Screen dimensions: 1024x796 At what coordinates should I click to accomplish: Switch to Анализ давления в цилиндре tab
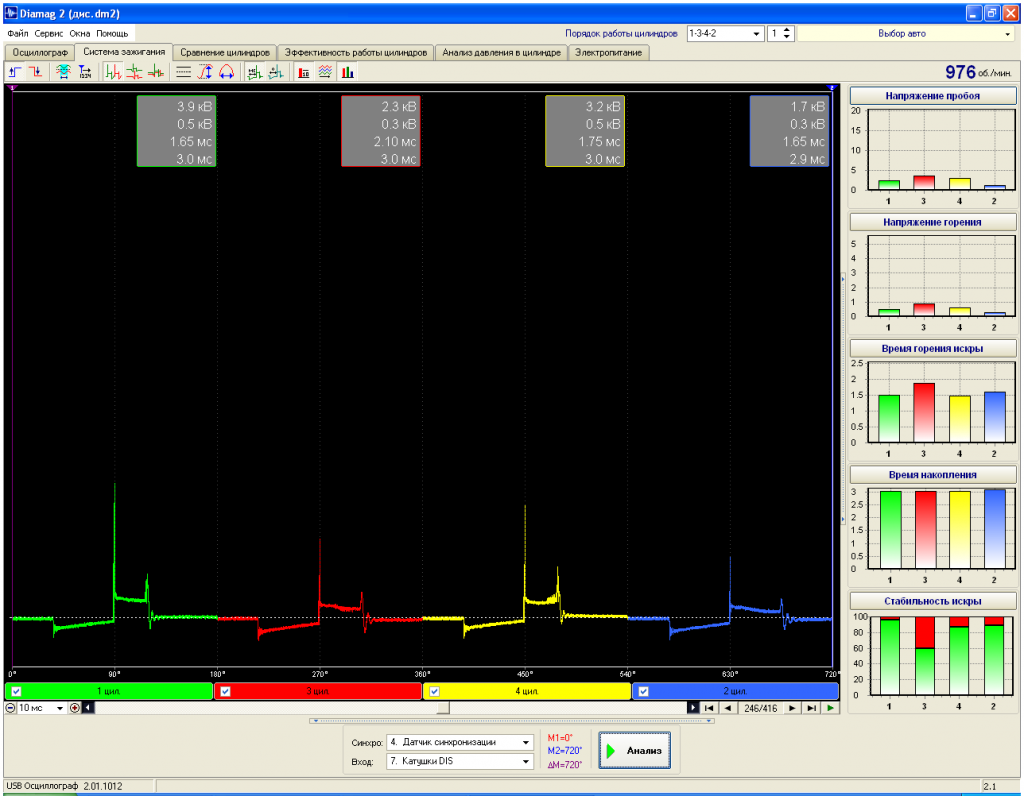coord(502,53)
